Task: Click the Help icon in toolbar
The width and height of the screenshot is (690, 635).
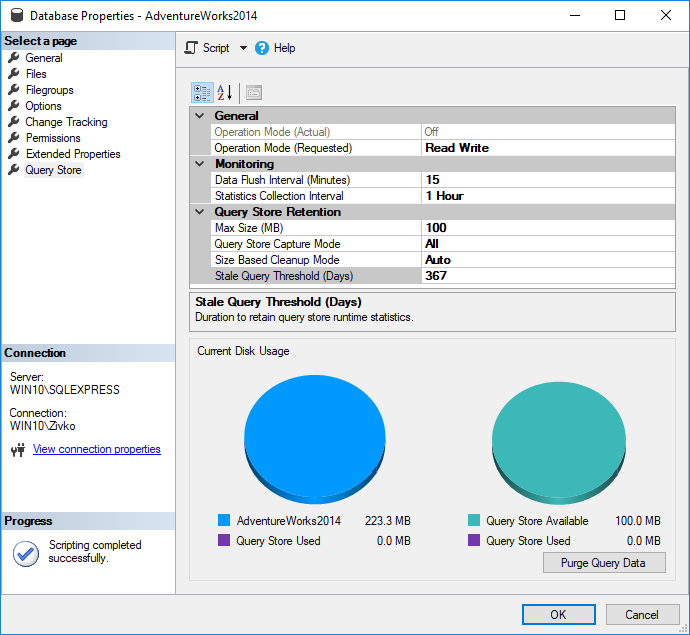Action: (x=262, y=48)
